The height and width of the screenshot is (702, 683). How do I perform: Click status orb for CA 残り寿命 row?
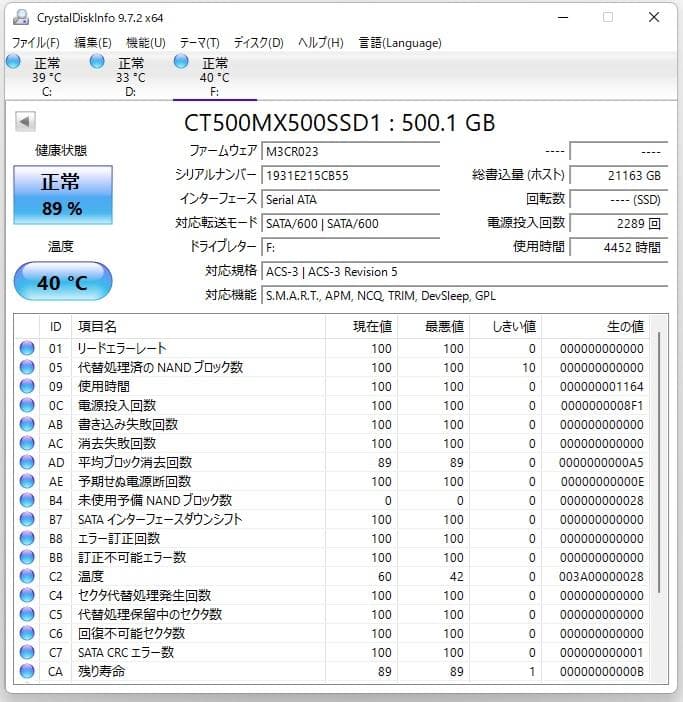27,672
